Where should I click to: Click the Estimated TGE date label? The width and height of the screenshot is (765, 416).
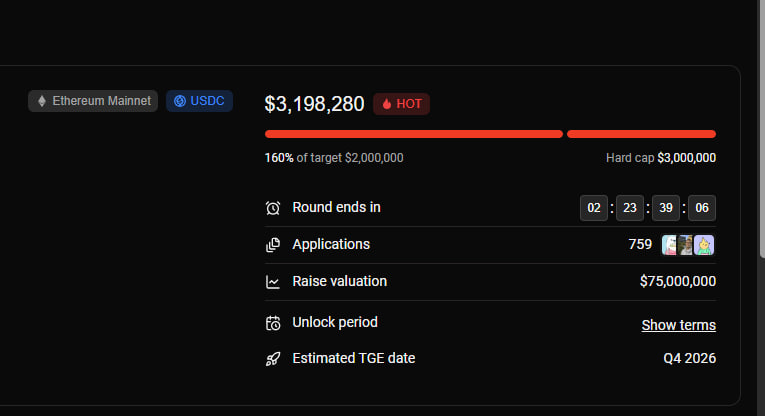[354, 358]
